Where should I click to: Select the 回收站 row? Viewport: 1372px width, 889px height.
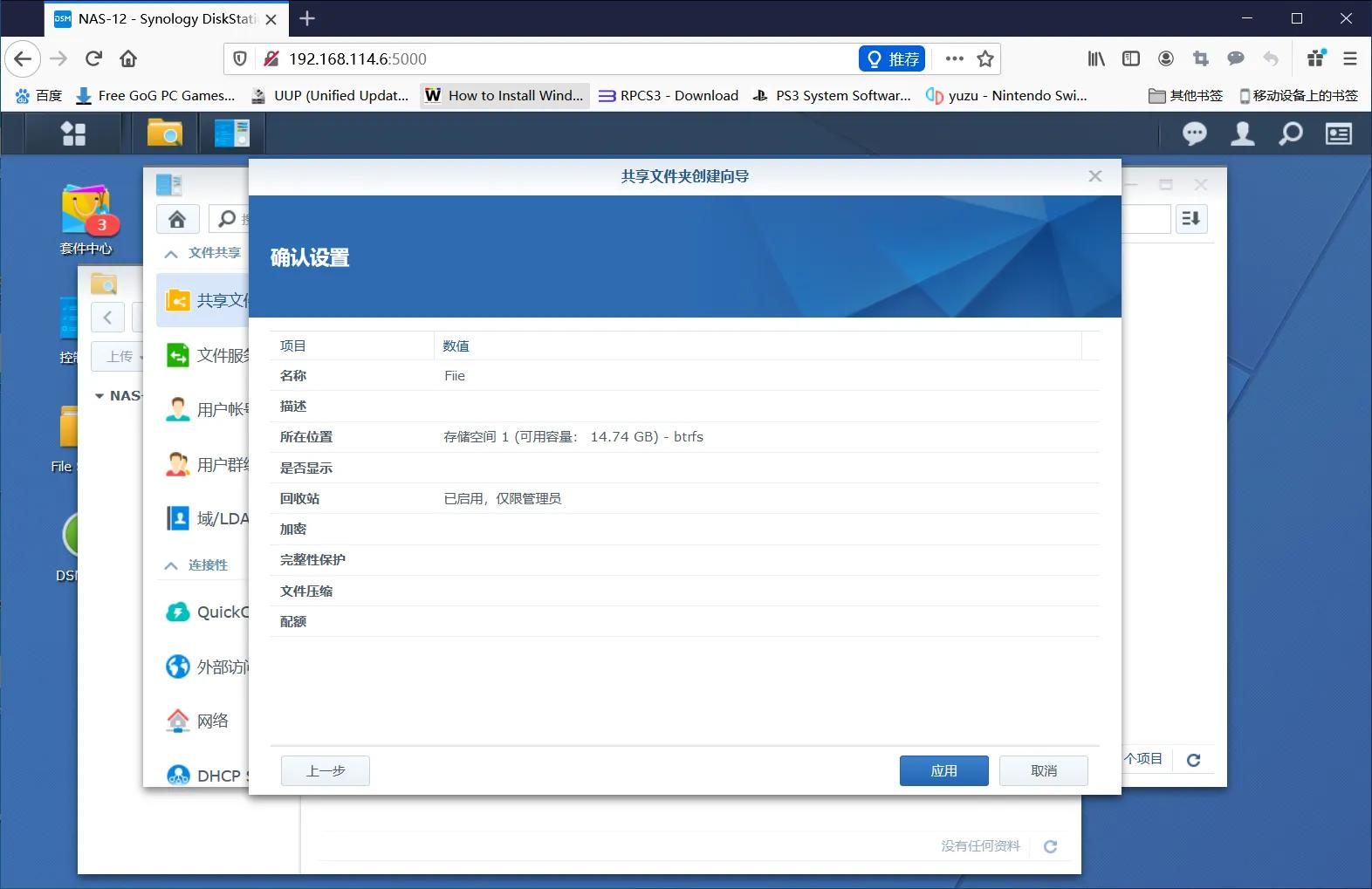pos(684,499)
